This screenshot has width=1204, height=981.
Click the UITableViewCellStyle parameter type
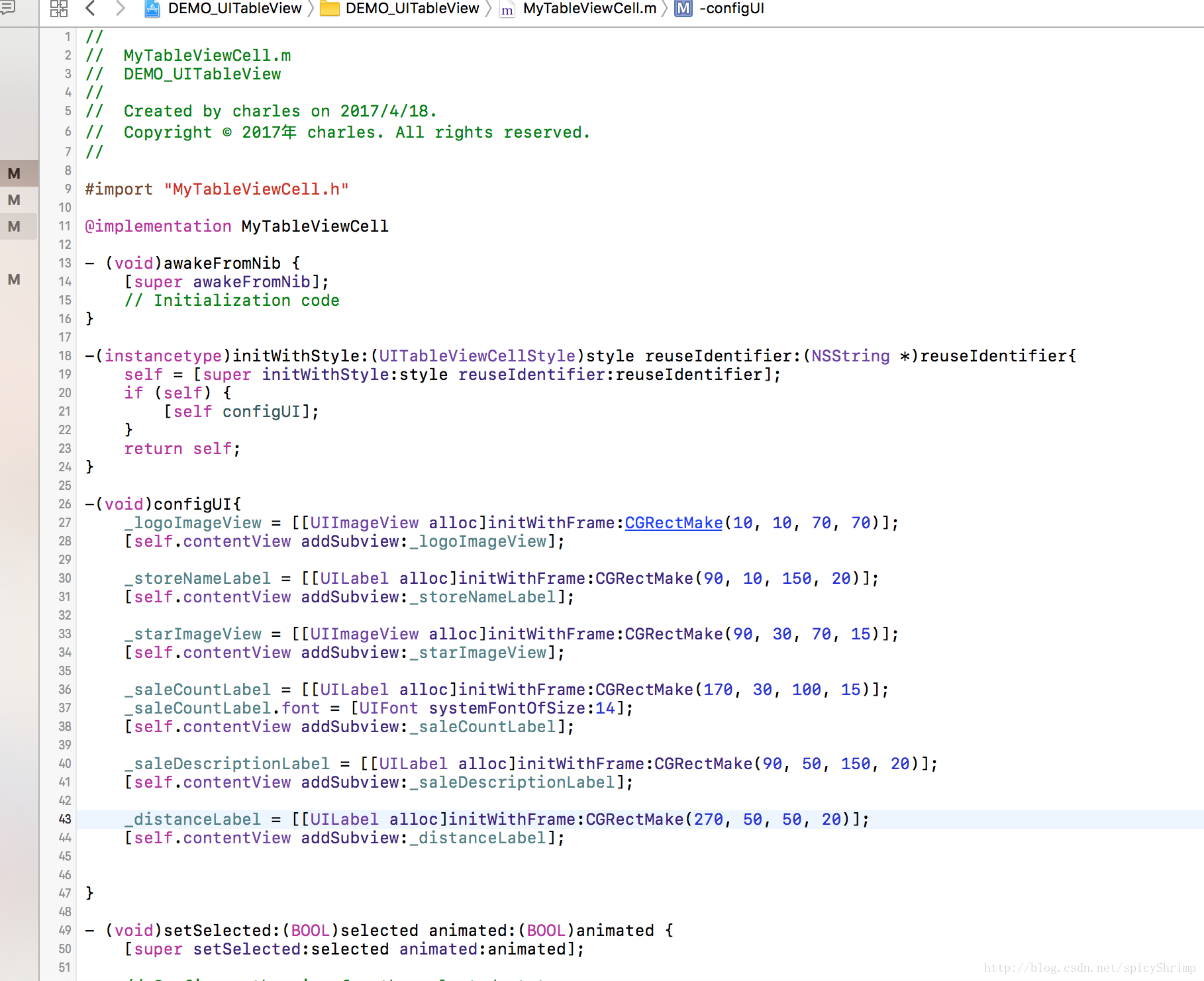click(477, 356)
